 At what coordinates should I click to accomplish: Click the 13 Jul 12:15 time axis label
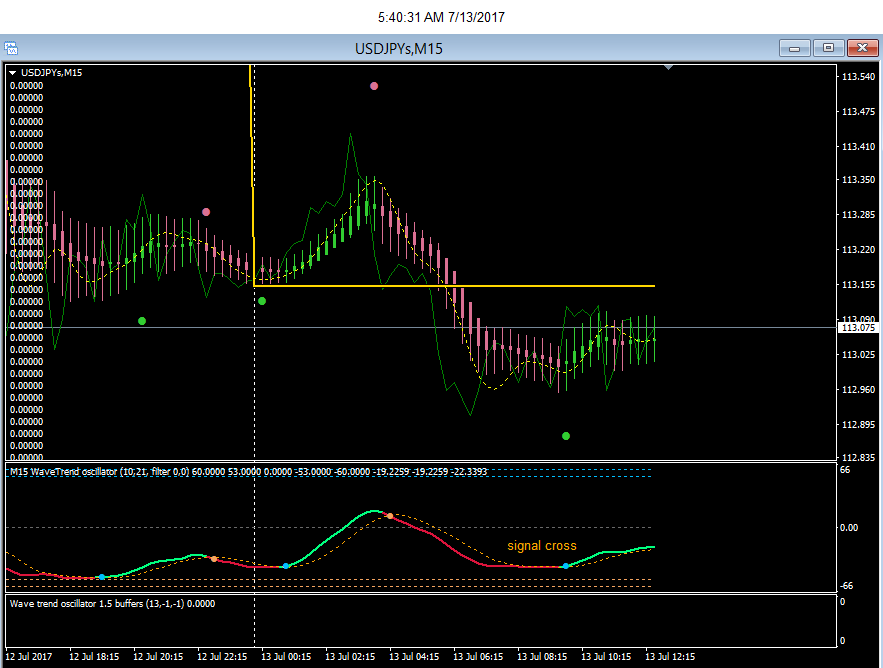coord(670,657)
